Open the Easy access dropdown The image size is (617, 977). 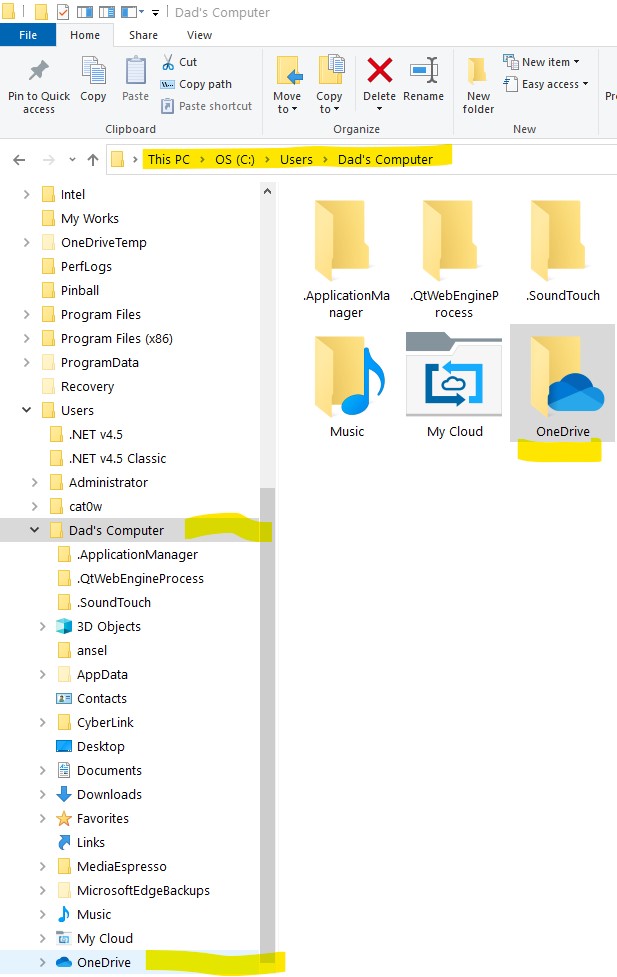(x=546, y=84)
